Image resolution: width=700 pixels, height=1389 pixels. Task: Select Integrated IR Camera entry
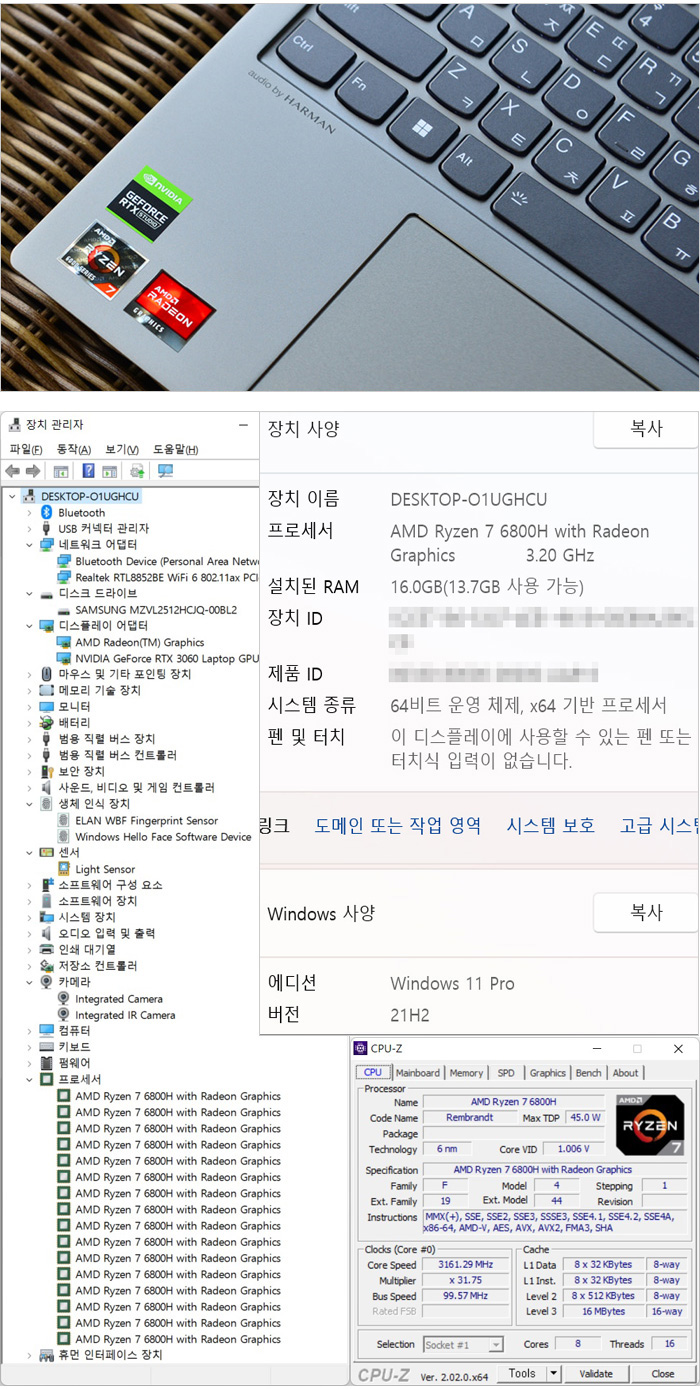pyautogui.click(x=125, y=1014)
